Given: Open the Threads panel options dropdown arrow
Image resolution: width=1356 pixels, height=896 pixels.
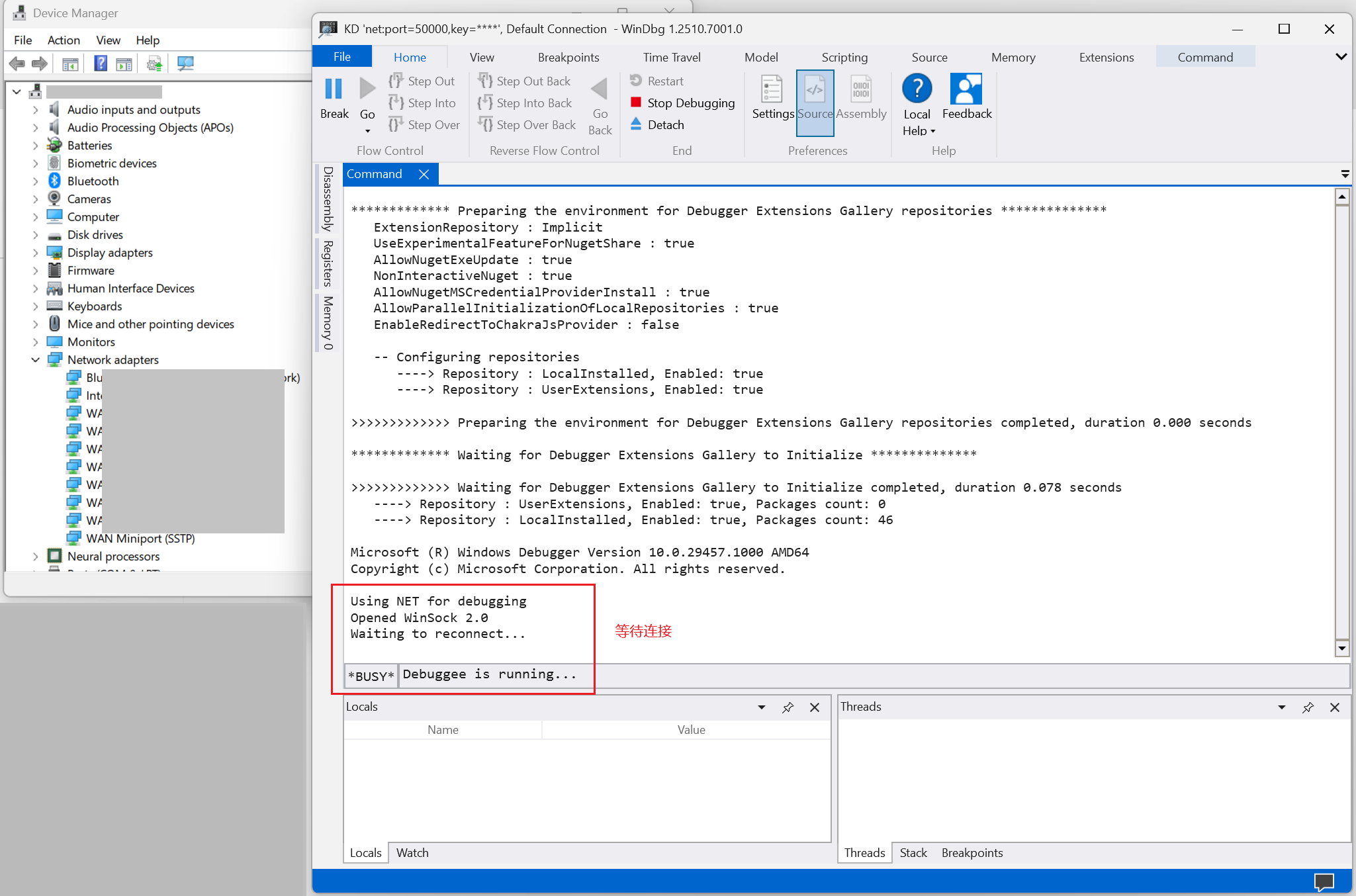Looking at the screenshot, I should [1282, 707].
